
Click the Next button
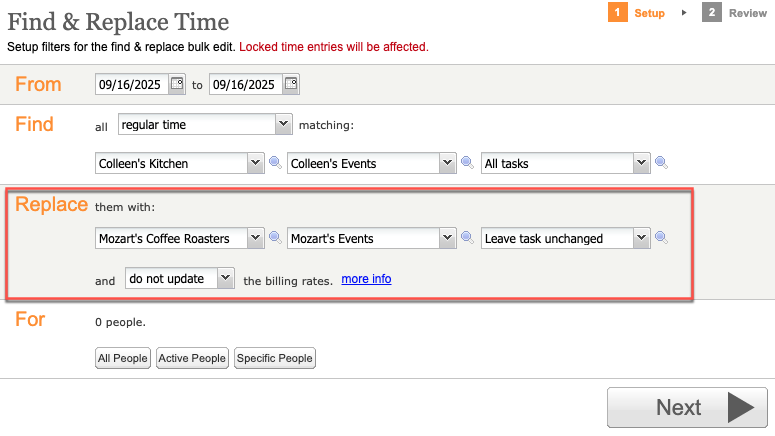pos(688,407)
